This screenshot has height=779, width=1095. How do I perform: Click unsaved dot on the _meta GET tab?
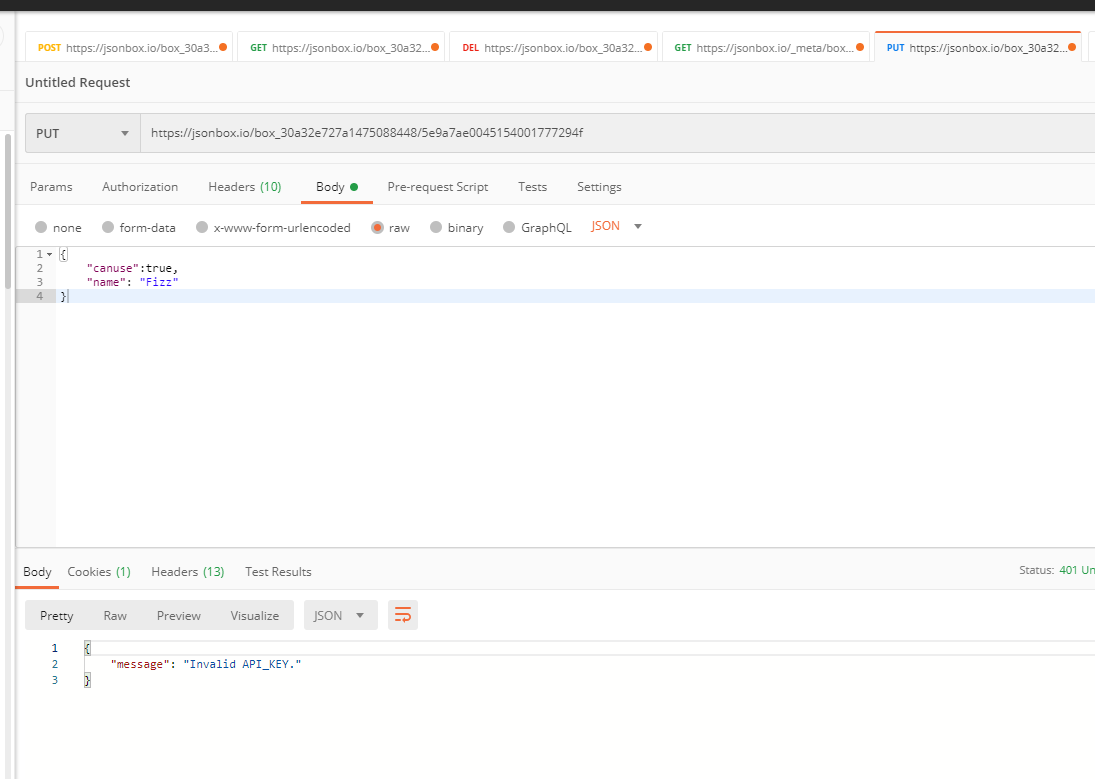point(861,46)
